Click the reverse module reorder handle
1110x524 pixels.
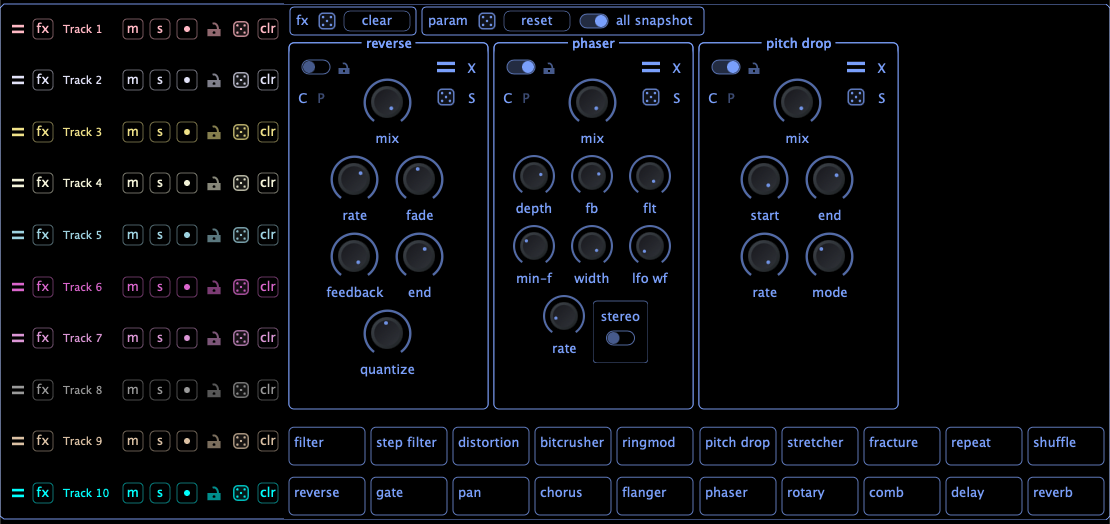pyautogui.click(x=445, y=68)
